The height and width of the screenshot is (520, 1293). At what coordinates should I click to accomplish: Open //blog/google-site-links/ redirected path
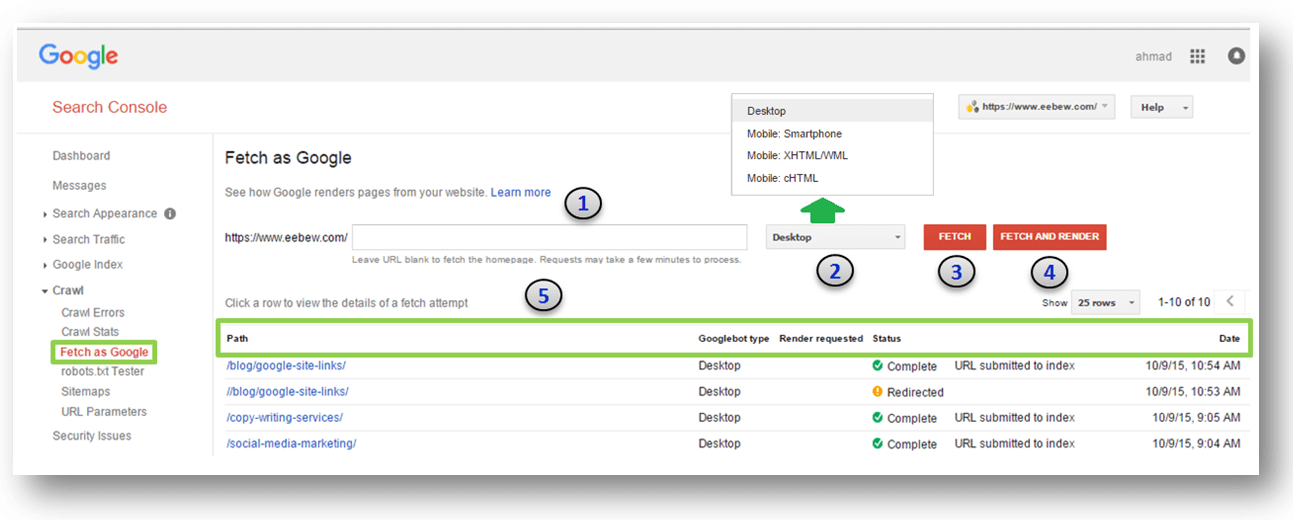[x=287, y=392]
